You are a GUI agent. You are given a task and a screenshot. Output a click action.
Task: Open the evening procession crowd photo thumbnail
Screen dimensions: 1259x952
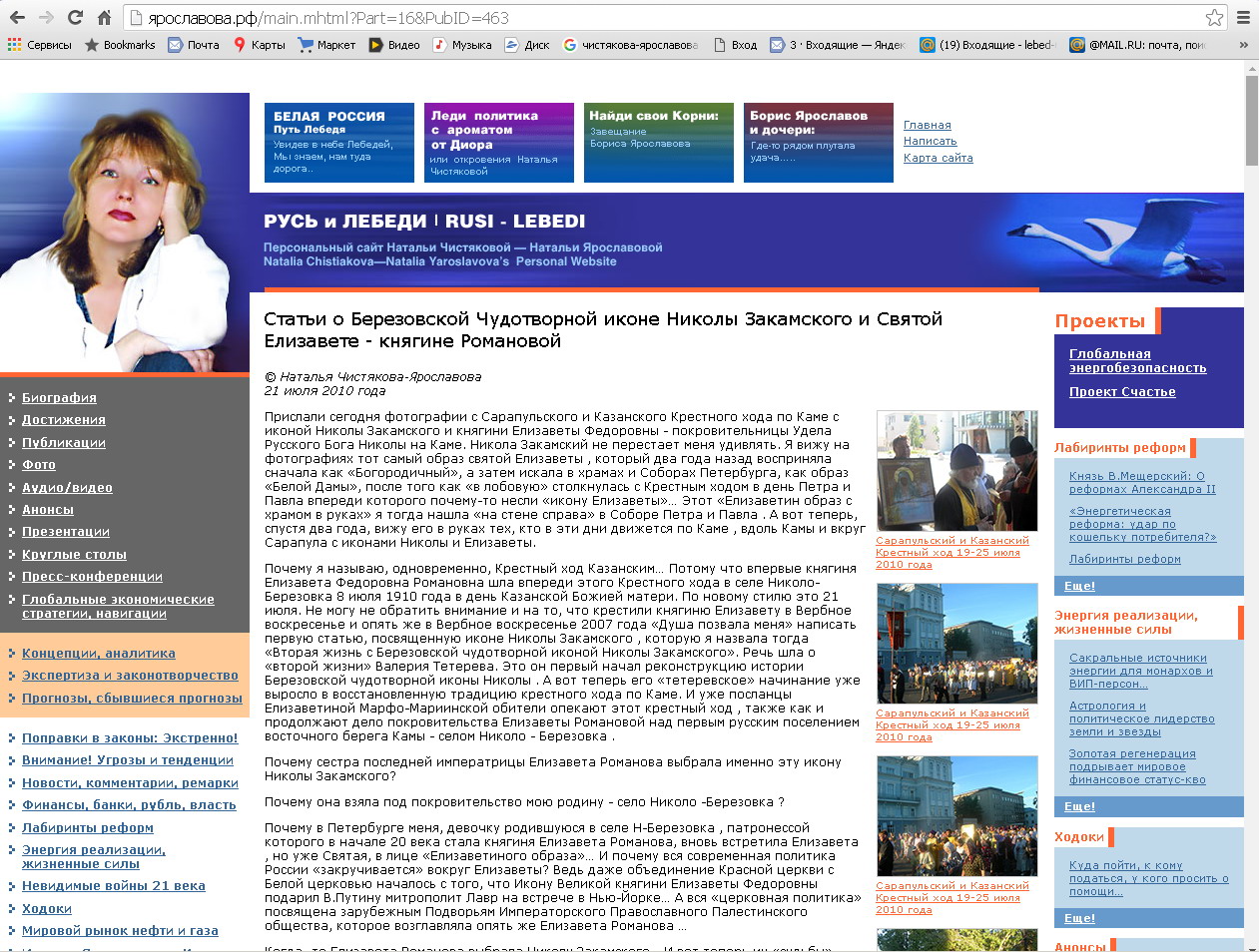click(956, 643)
